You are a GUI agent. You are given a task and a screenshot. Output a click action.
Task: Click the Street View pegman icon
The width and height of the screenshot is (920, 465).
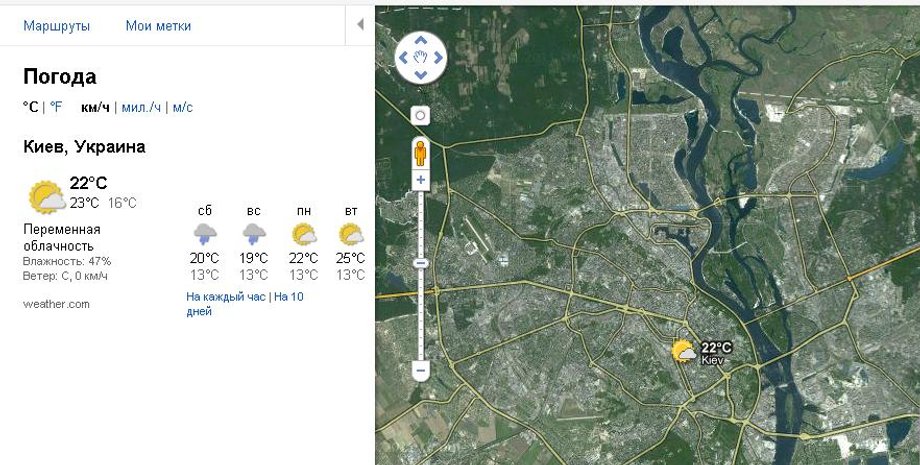421,152
